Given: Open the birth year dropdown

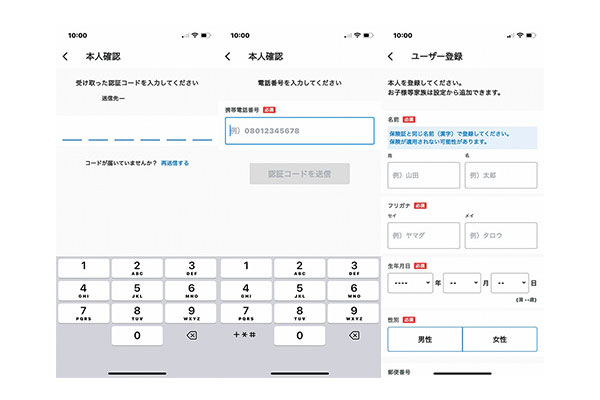Looking at the screenshot, I should click(410, 283).
